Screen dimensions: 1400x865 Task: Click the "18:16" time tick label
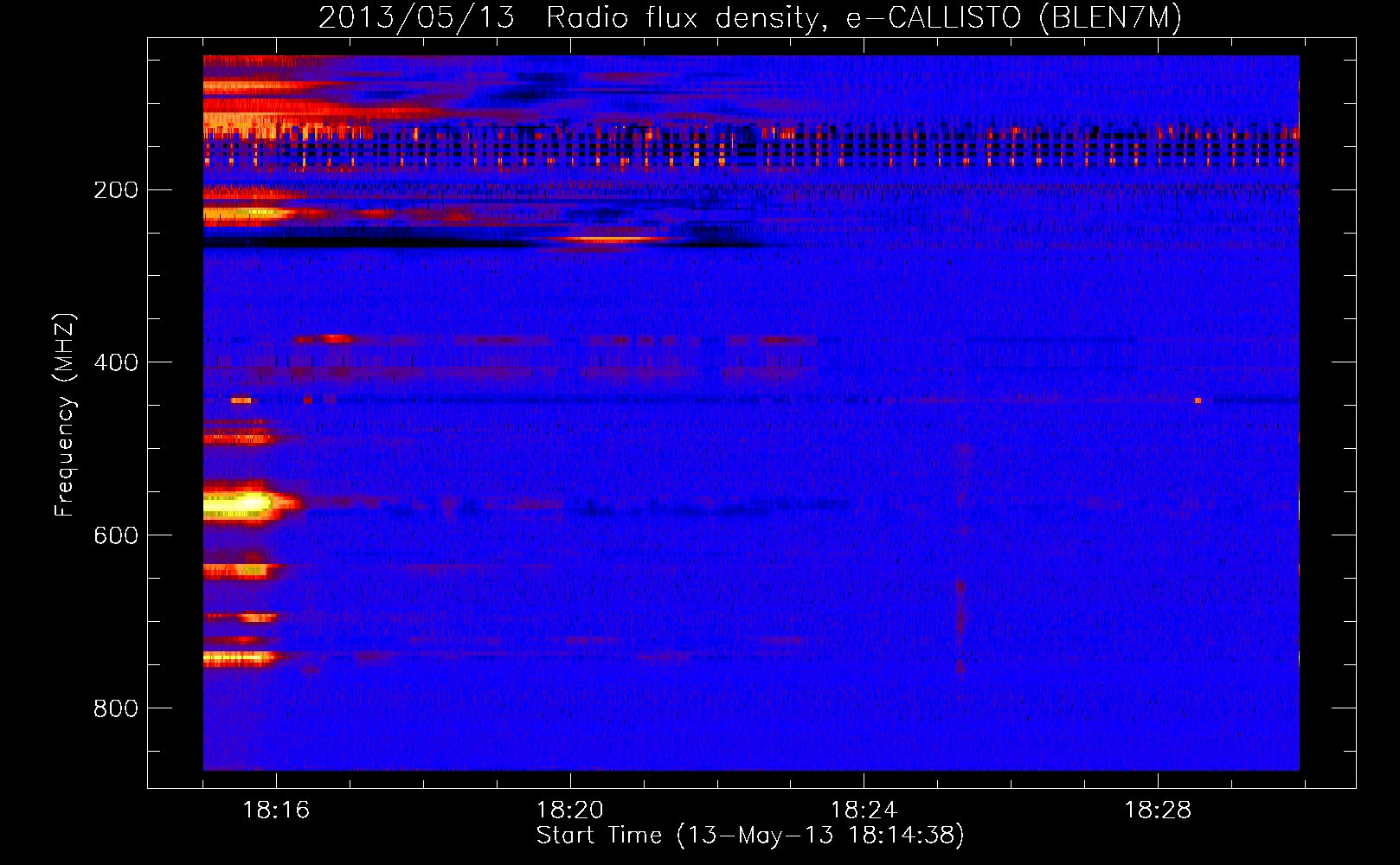pos(276,811)
